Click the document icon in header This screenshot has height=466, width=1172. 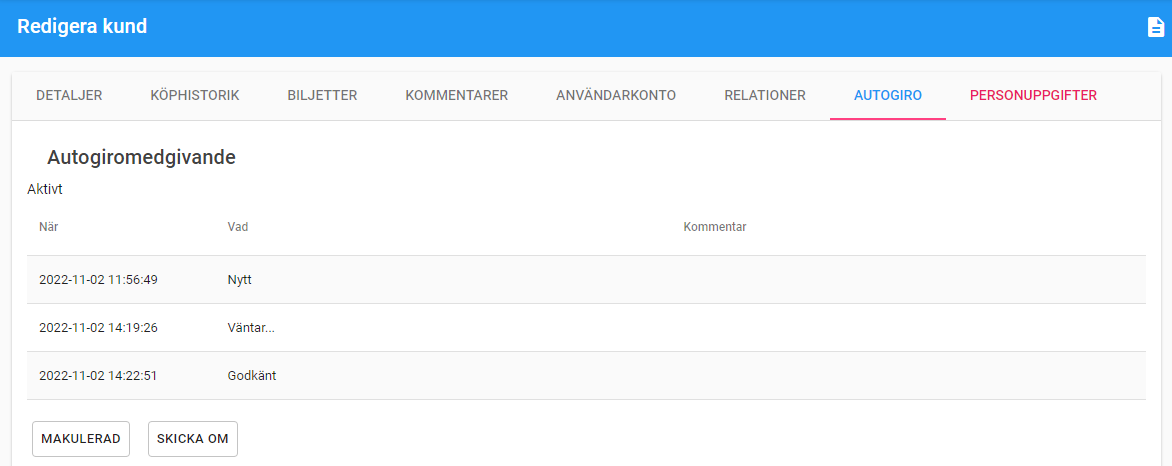1156,27
